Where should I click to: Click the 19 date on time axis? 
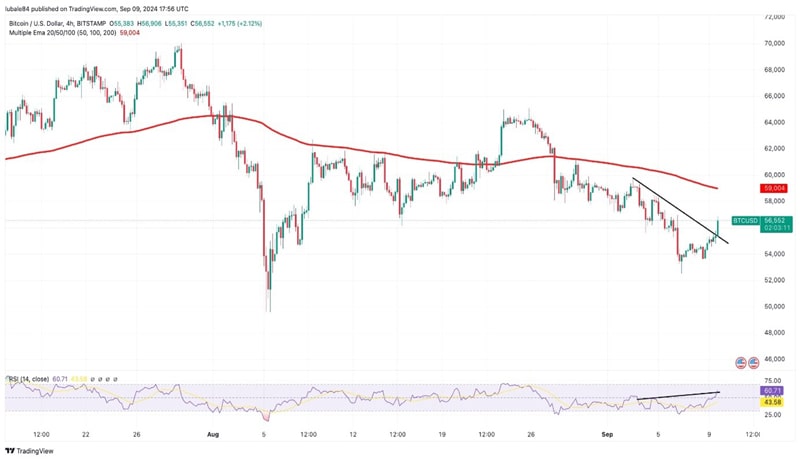(442, 435)
